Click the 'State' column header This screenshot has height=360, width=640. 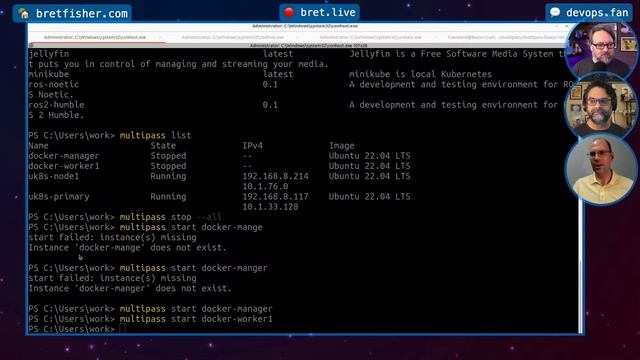pyautogui.click(x=163, y=146)
